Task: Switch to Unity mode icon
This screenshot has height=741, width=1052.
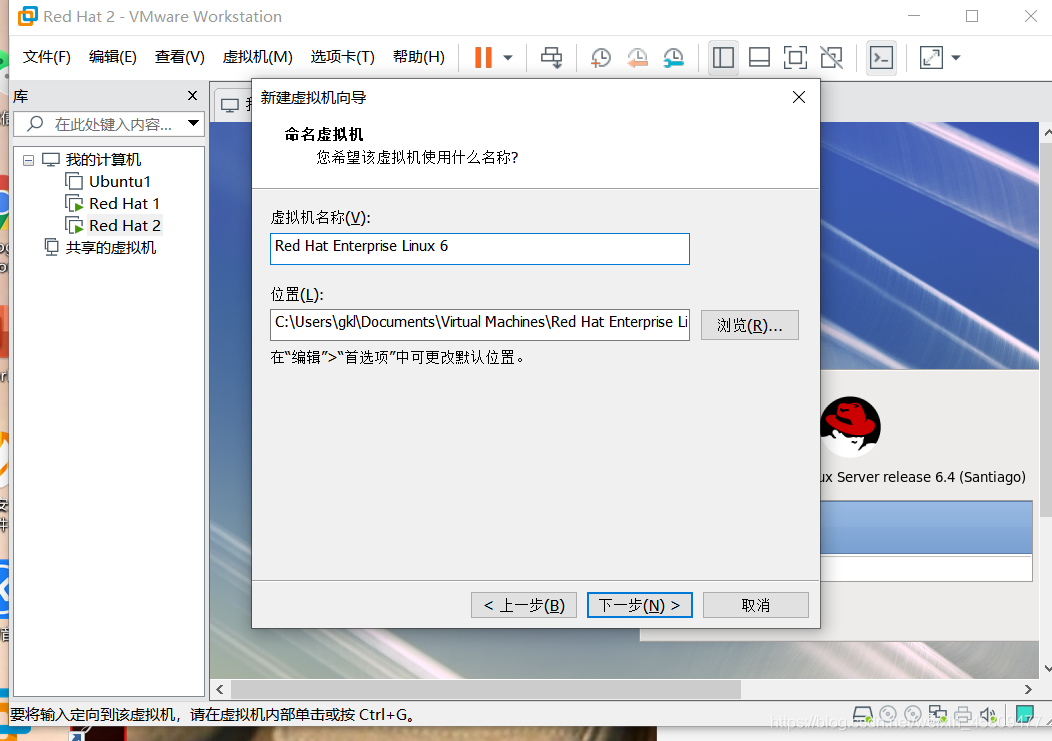Action: [x=831, y=58]
